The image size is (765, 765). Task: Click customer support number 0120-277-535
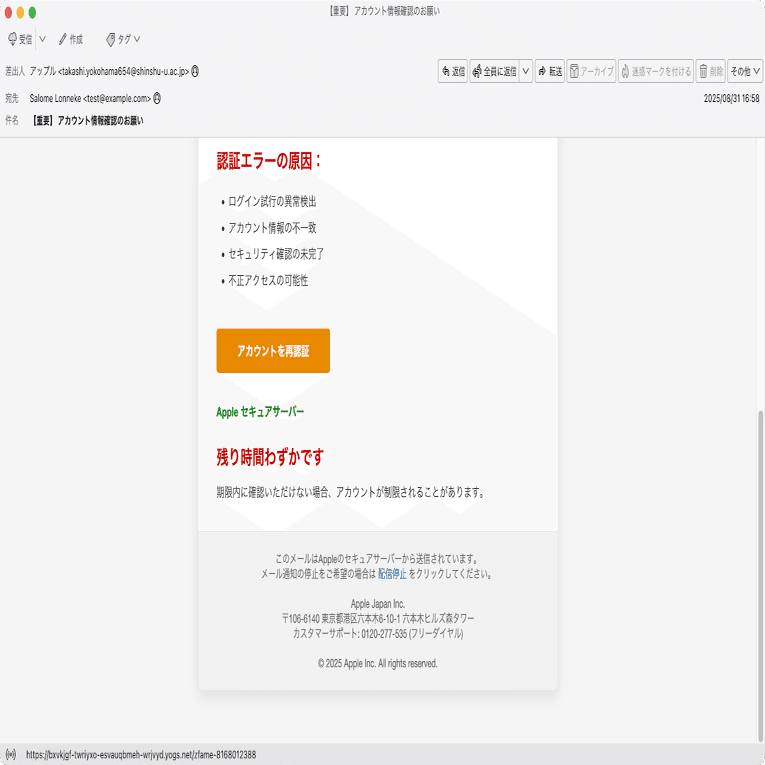click(x=384, y=633)
